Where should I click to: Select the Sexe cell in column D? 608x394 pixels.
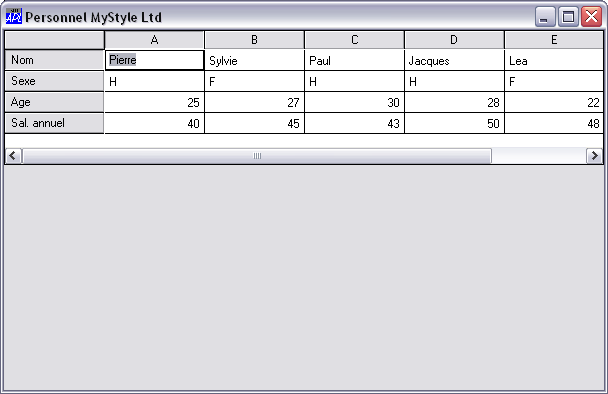click(454, 81)
